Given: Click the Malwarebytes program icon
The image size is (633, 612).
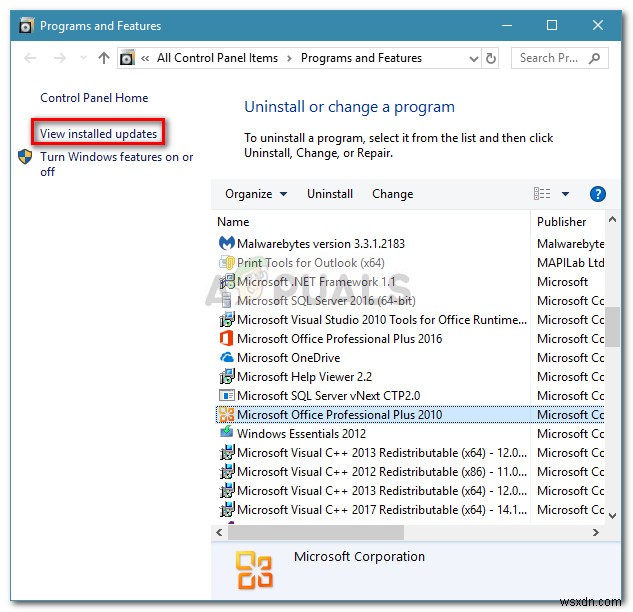Looking at the screenshot, I should click(226, 243).
